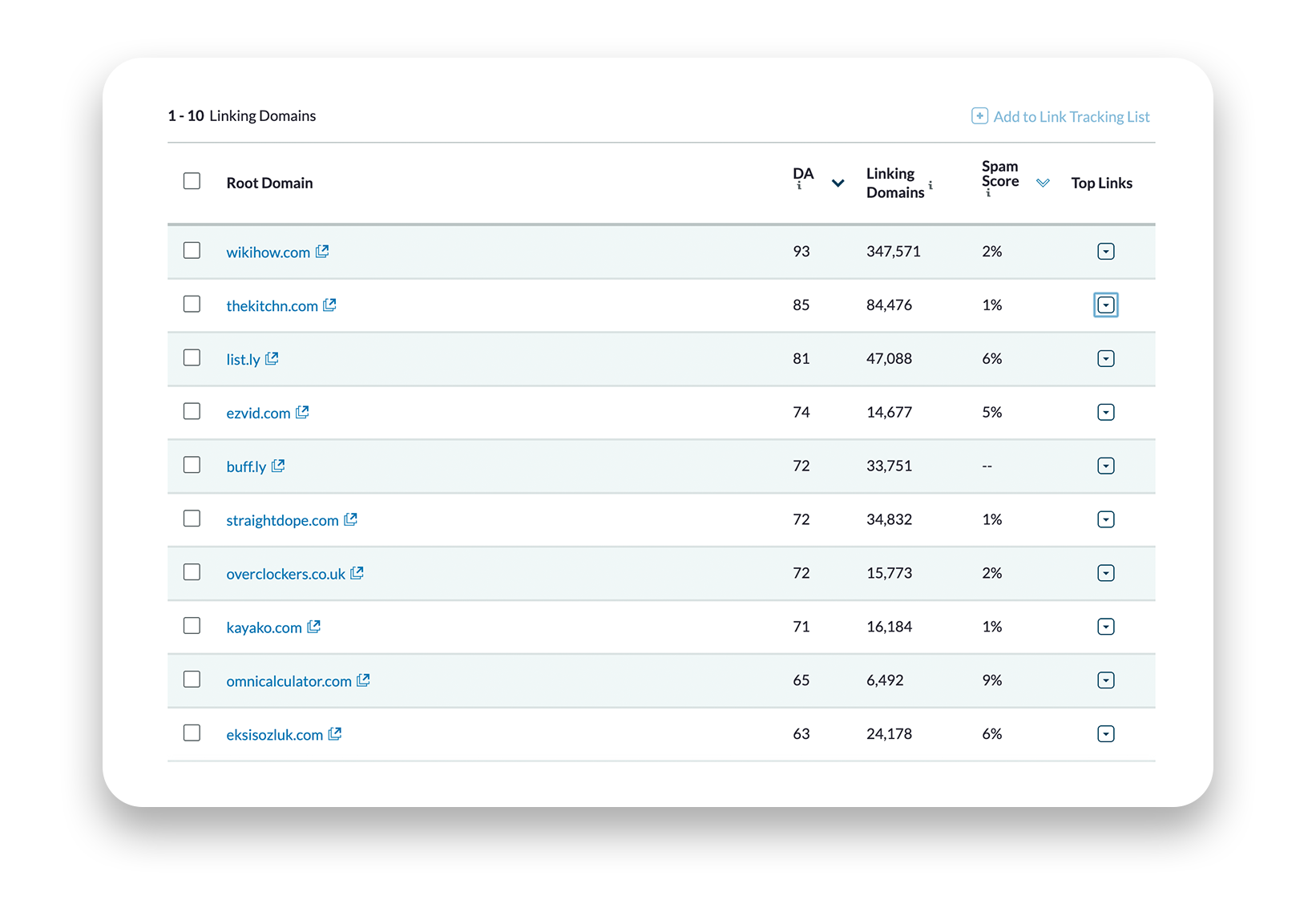The height and width of the screenshot is (900, 1316).
Task: Show Linking Domains info icon
Action: (x=930, y=185)
